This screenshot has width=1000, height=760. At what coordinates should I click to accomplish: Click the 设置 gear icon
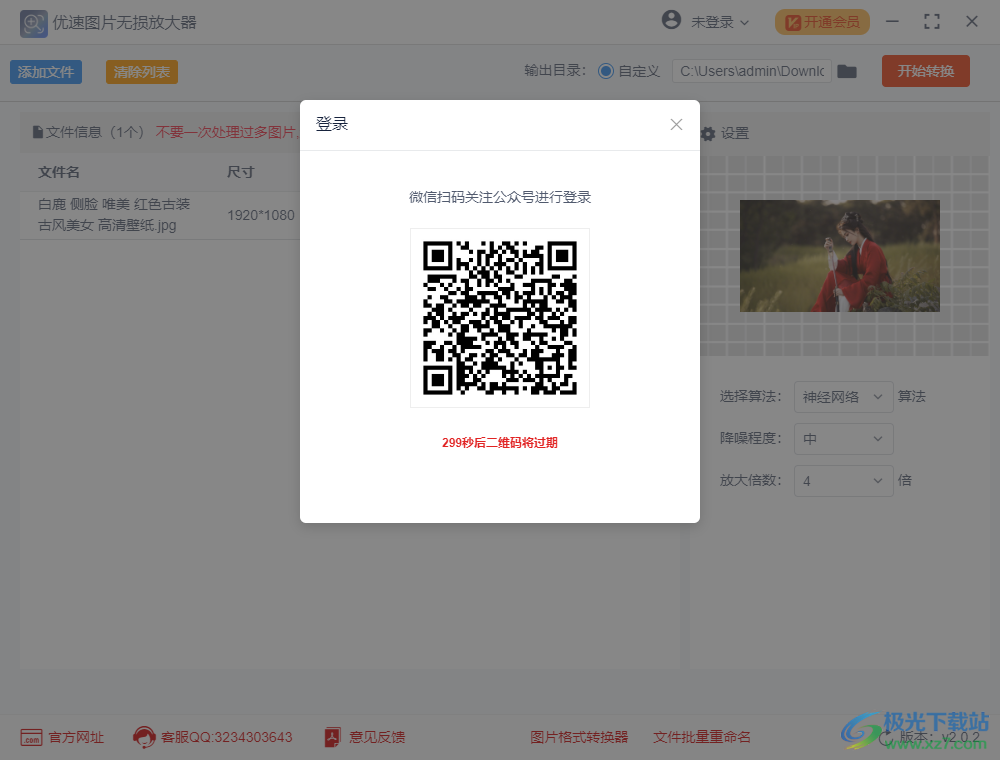[708, 133]
